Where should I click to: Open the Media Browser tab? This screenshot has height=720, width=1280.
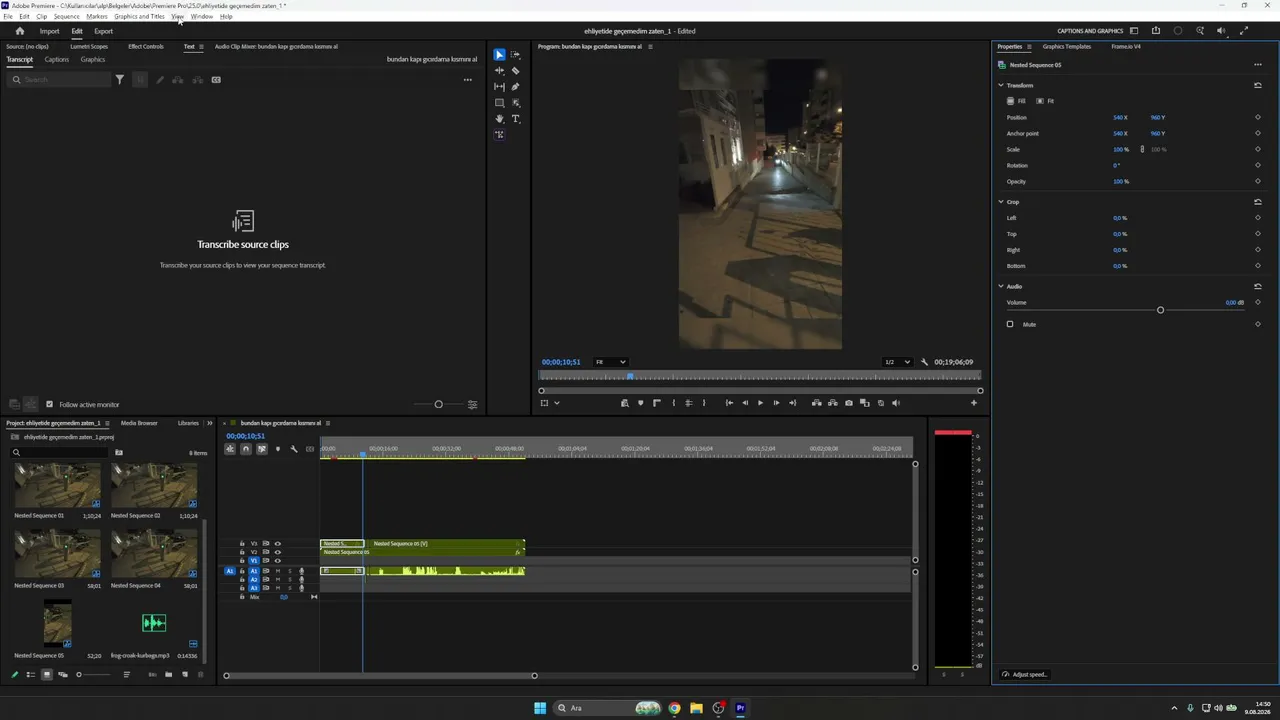point(139,423)
